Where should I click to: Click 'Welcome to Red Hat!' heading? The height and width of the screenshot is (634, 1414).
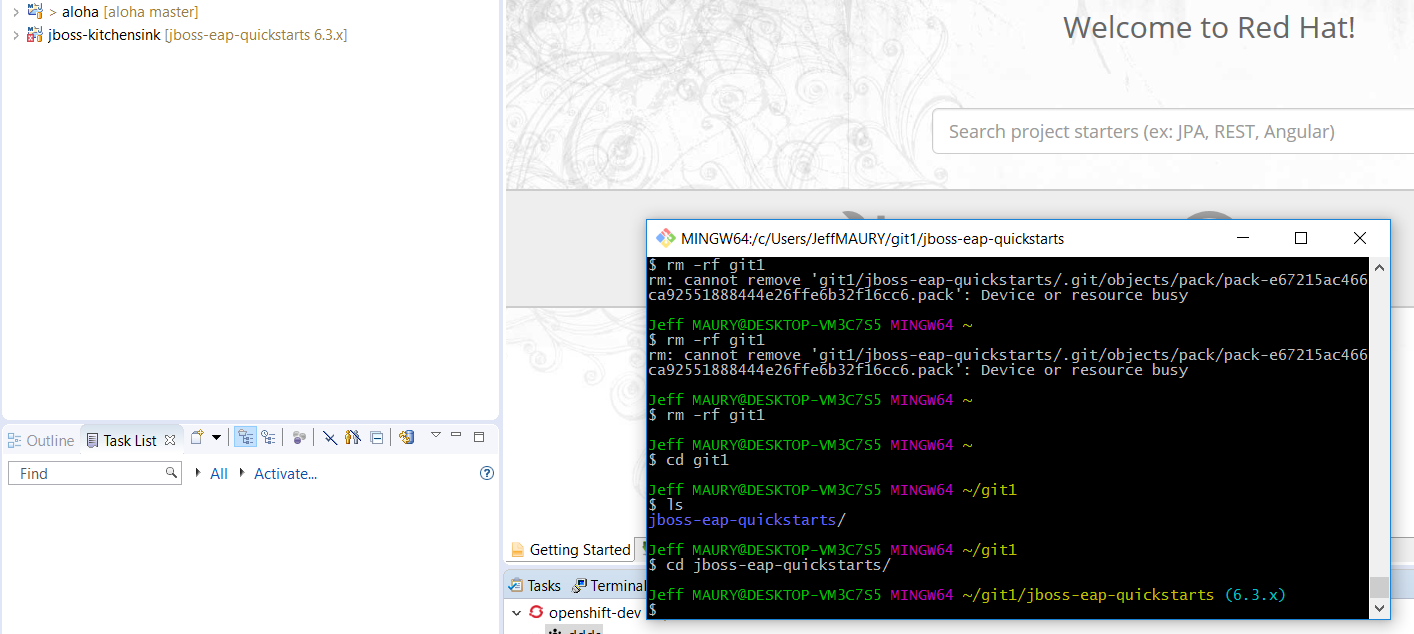pos(1209,27)
